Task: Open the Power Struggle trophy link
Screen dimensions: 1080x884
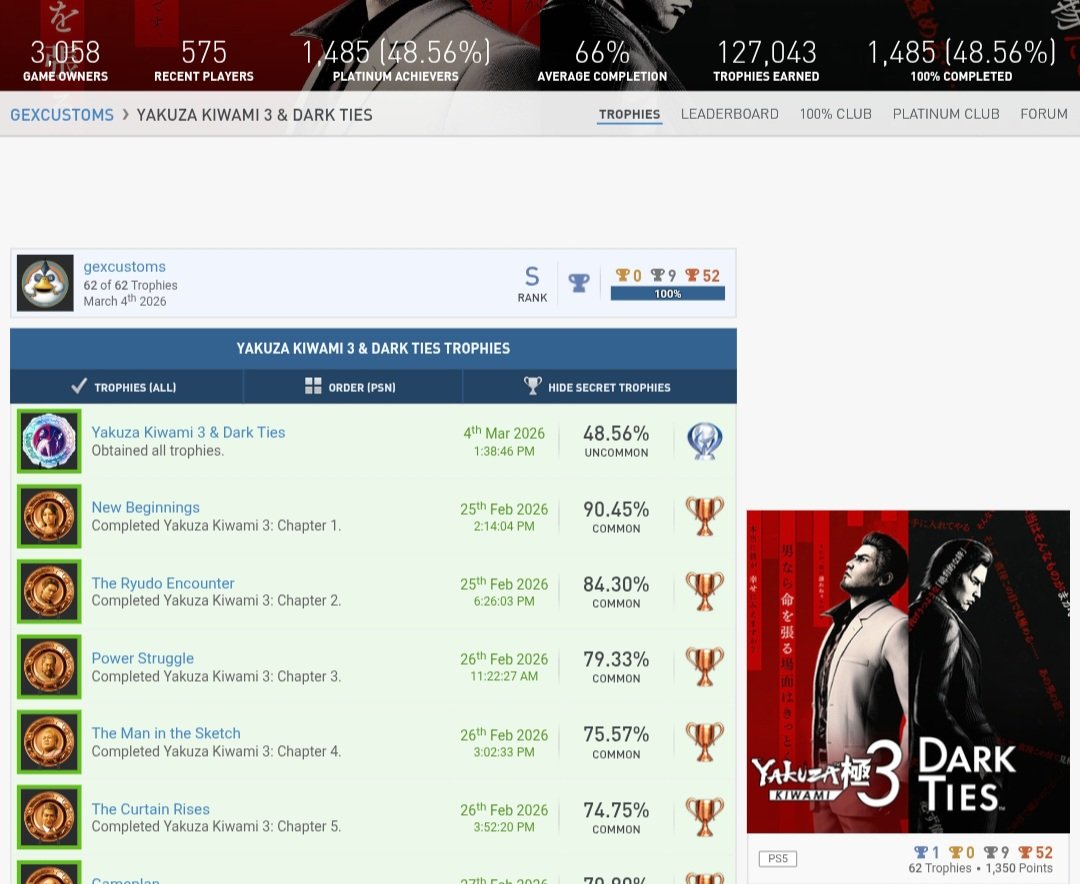Action: (x=143, y=658)
